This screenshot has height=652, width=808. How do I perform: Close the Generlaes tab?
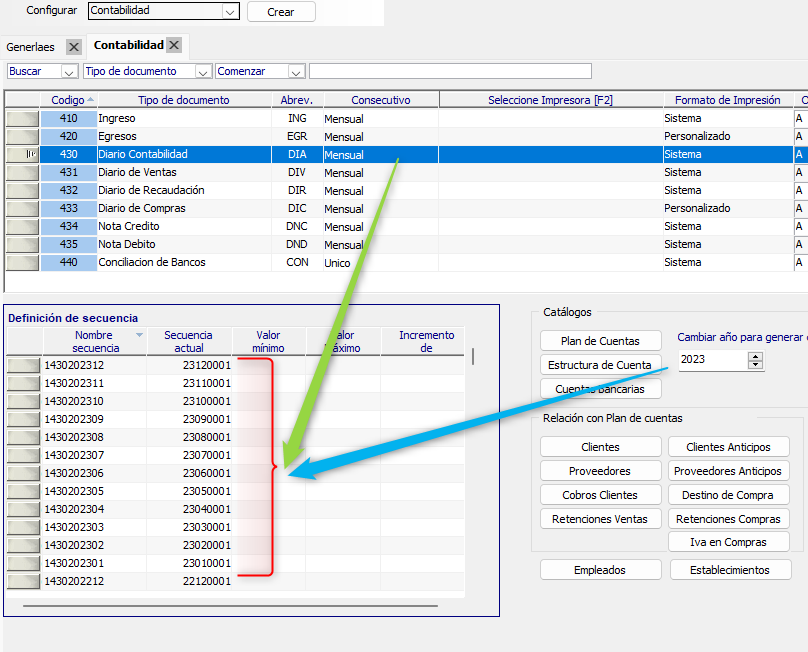click(x=73, y=47)
